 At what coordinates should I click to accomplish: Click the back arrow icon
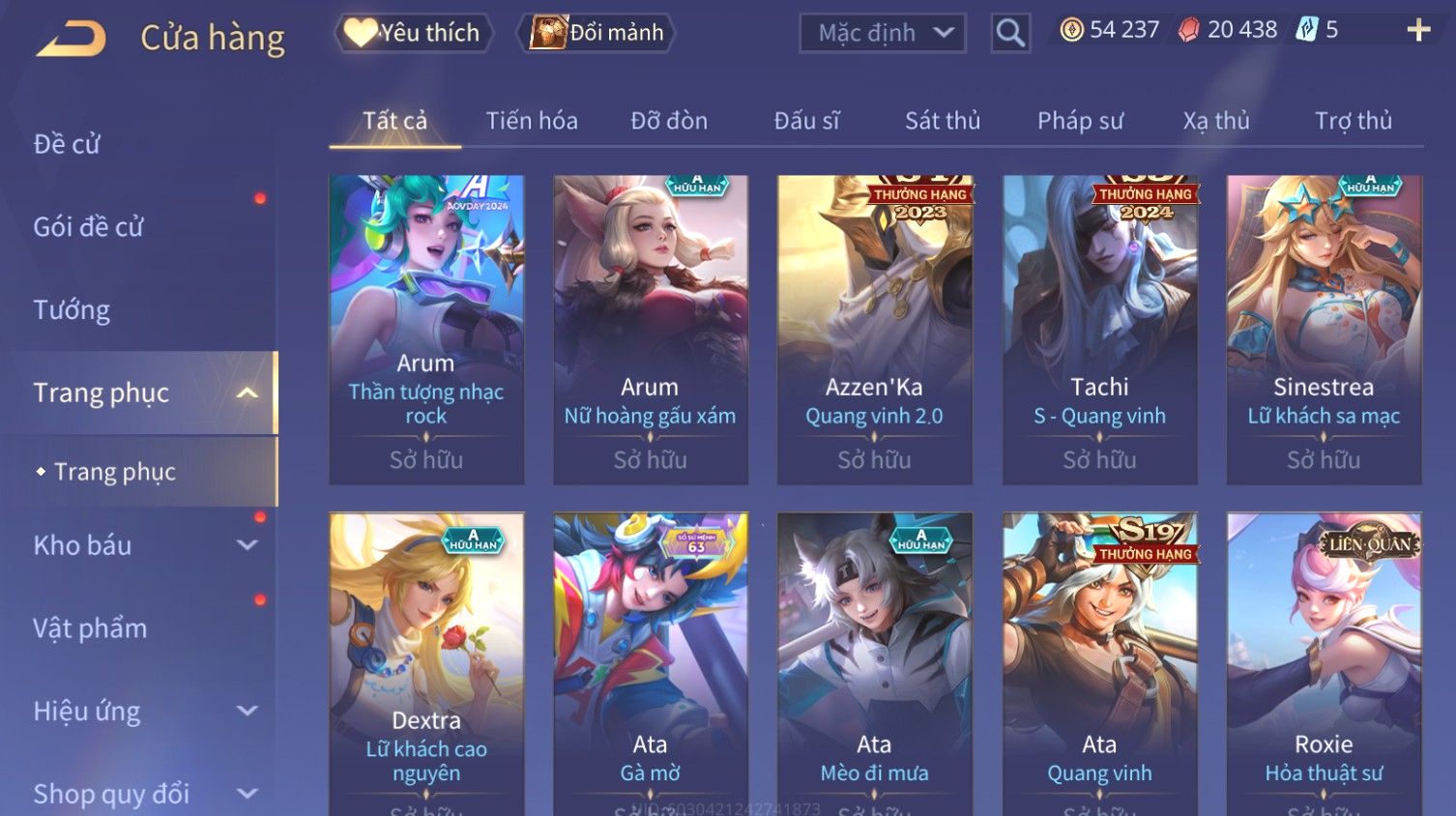click(71, 39)
